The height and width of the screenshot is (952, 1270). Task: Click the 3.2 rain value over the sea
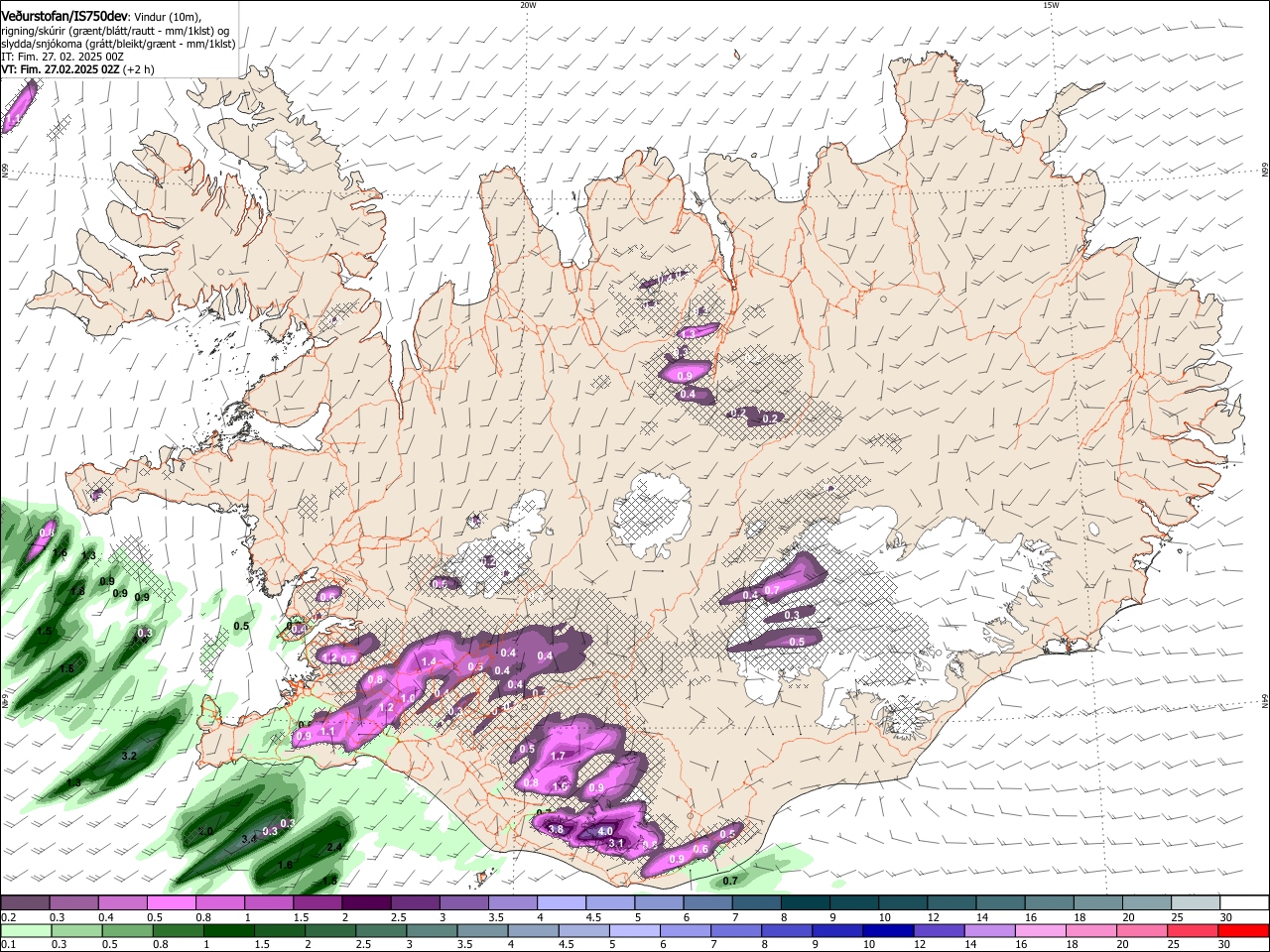click(128, 757)
